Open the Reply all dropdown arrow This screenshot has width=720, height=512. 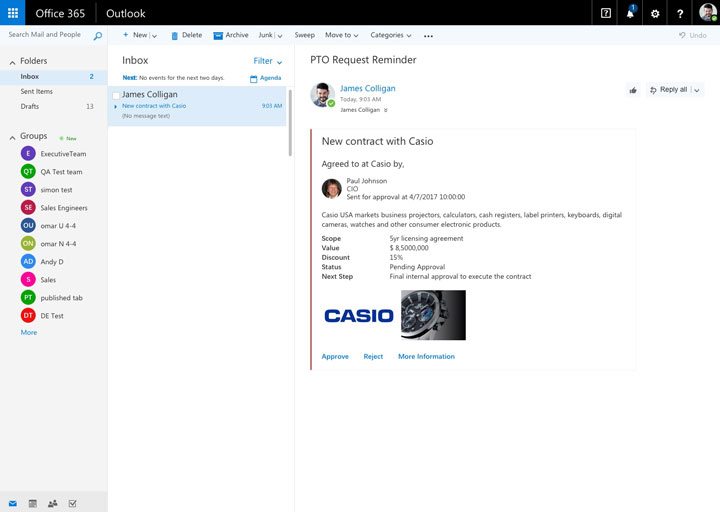697,90
